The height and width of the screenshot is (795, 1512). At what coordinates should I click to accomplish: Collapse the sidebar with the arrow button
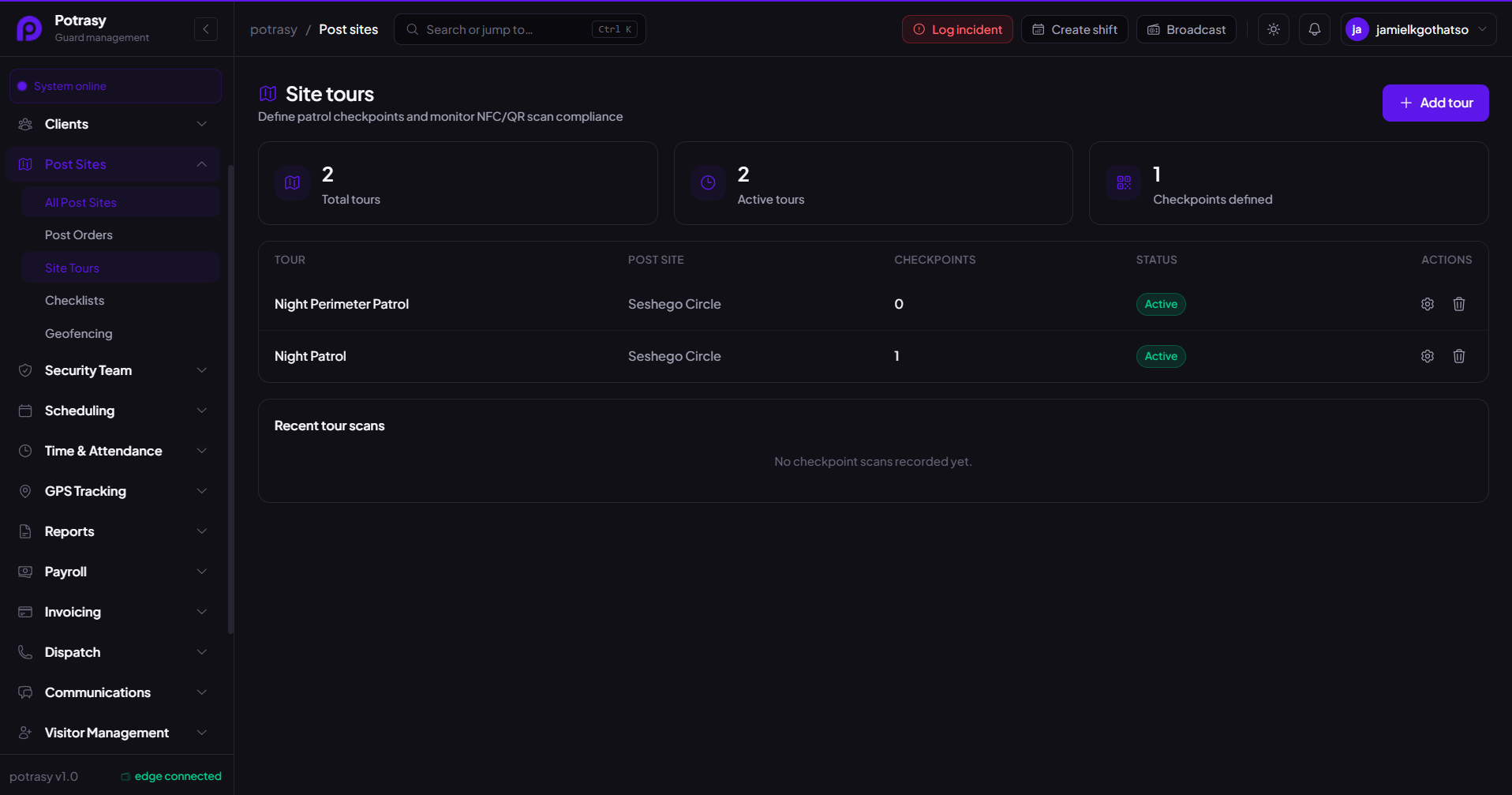pos(206,29)
